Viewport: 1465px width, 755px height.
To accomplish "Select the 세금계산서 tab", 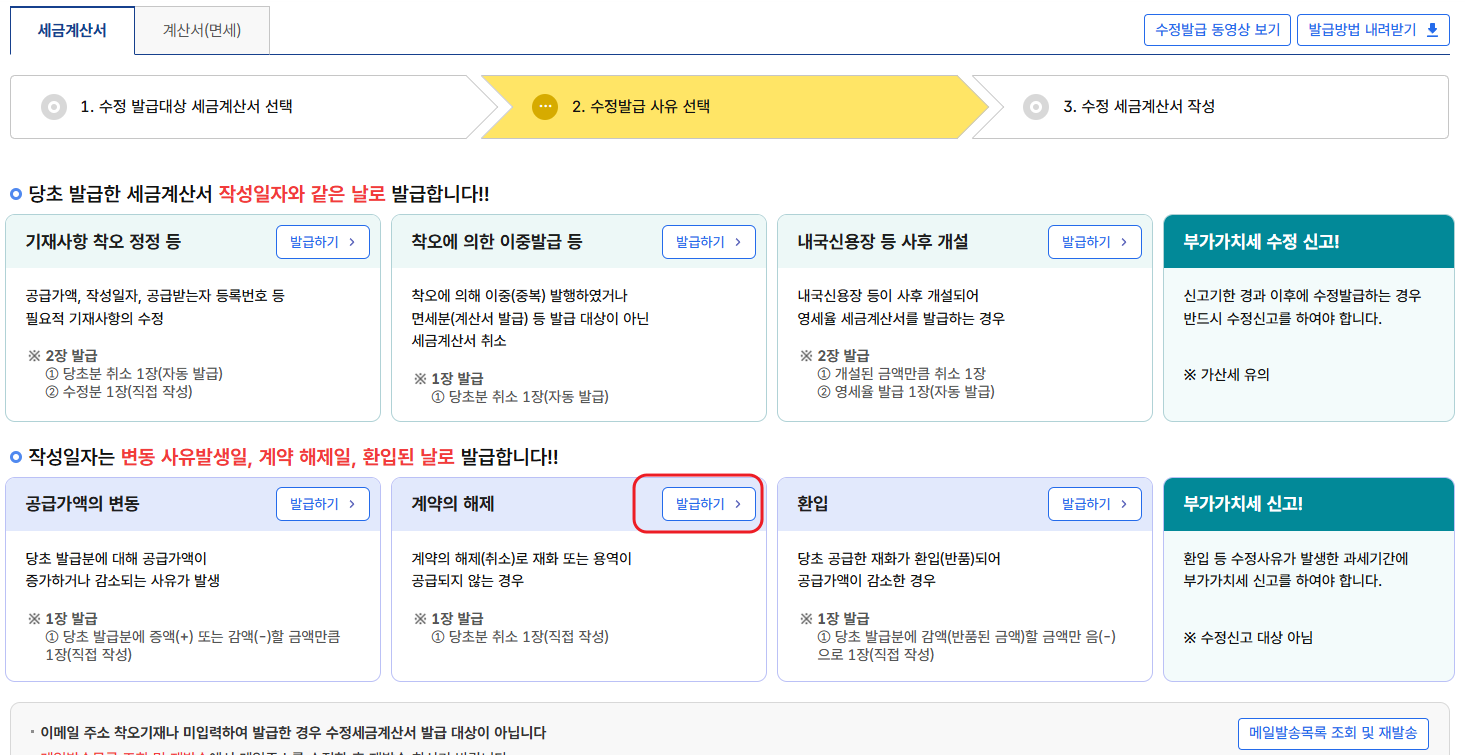I will coord(70,30).
